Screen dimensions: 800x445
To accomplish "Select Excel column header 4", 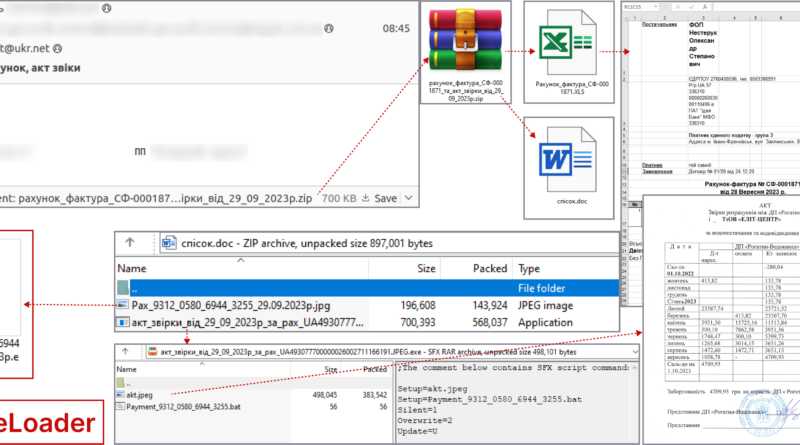I will click(734, 18).
